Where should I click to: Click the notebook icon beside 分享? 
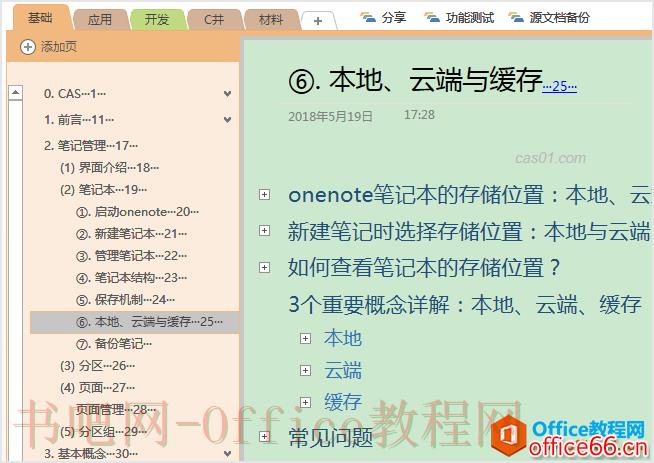click(x=368, y=18)
